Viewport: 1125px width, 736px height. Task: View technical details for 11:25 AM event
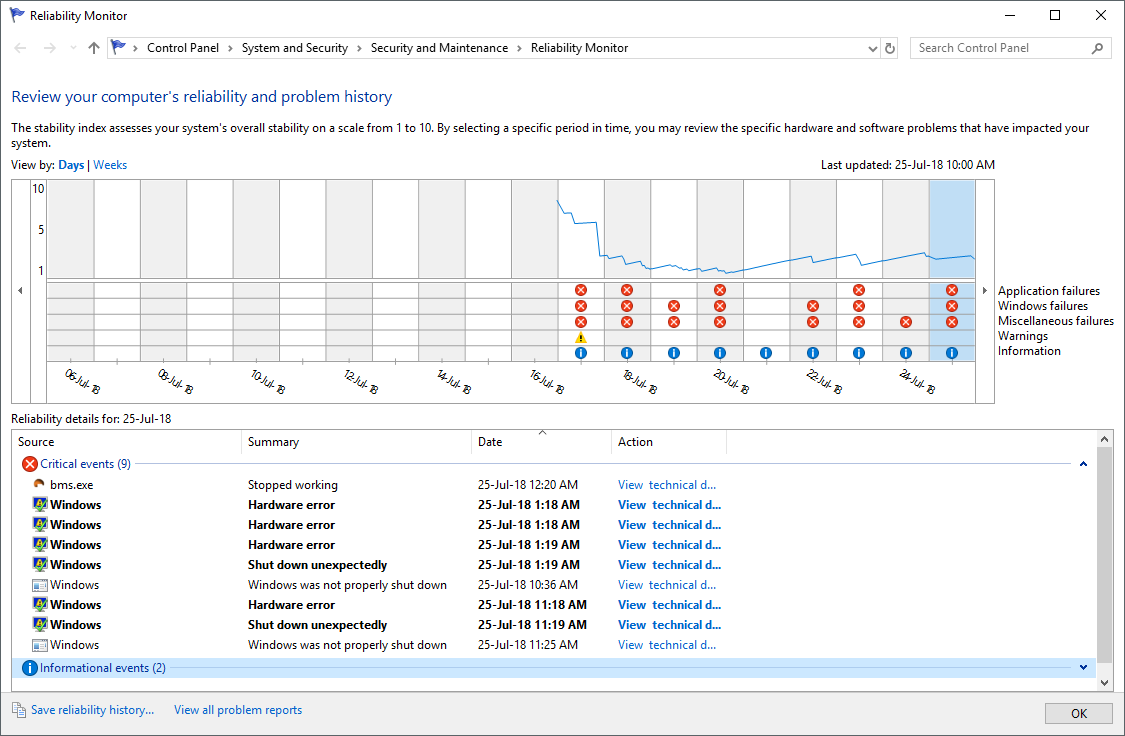click(x=667, y=645)
